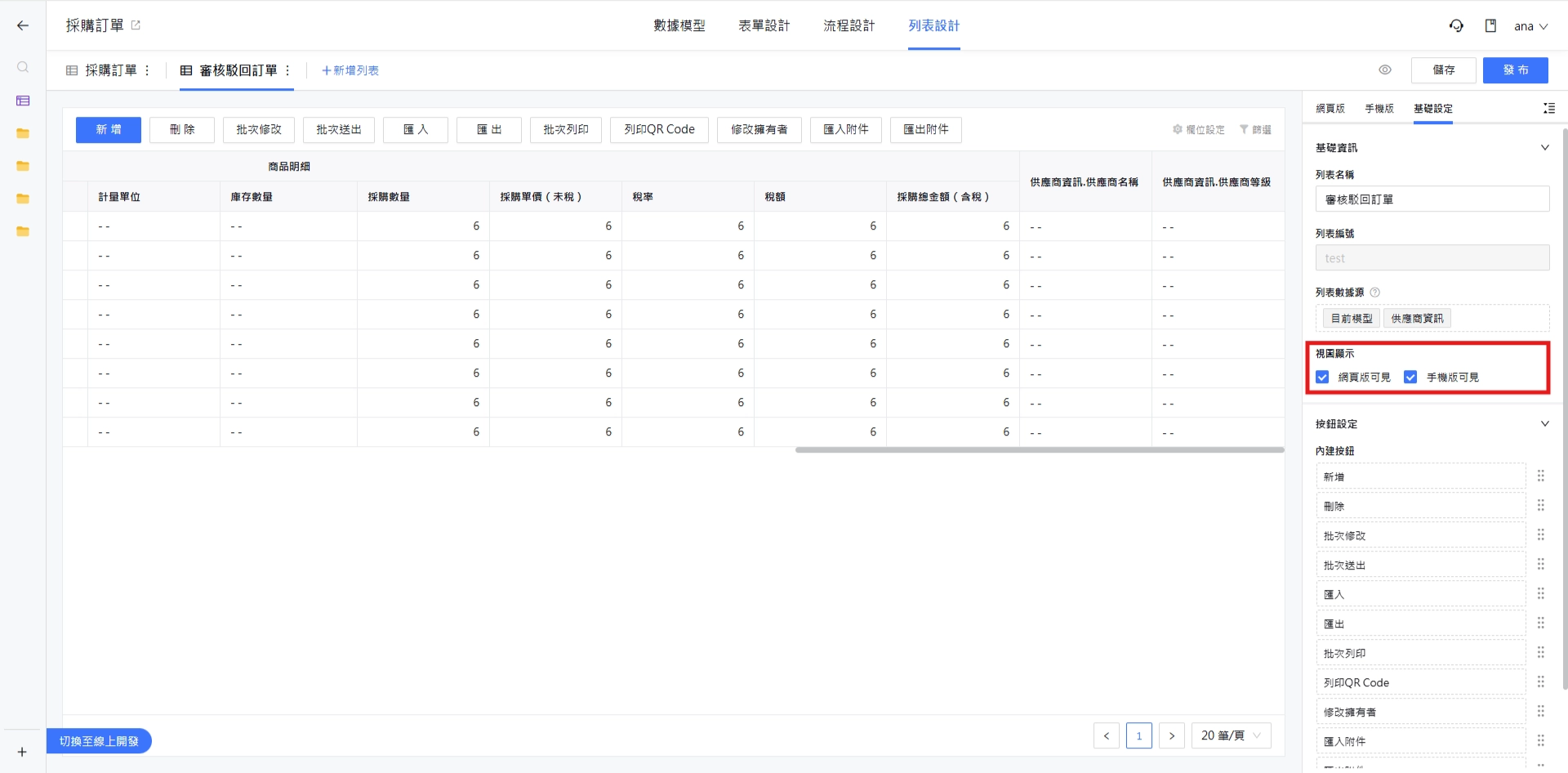Toggle the right panel outline icon

pos(1549,108)
